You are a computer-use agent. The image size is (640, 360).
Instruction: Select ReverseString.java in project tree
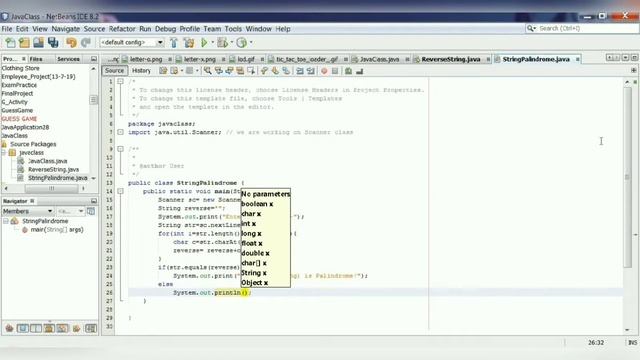(53, 169)
